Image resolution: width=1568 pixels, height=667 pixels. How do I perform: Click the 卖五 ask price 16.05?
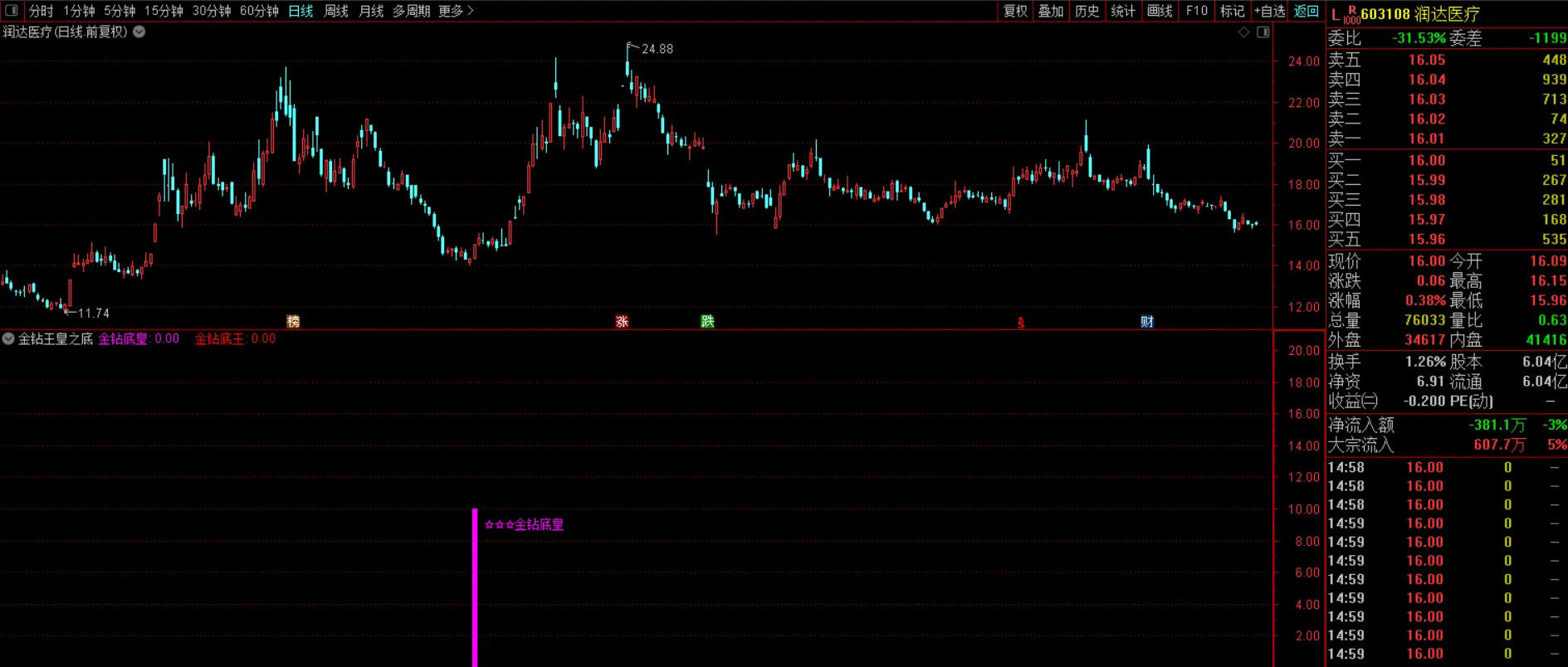(x=1427, y=60)
